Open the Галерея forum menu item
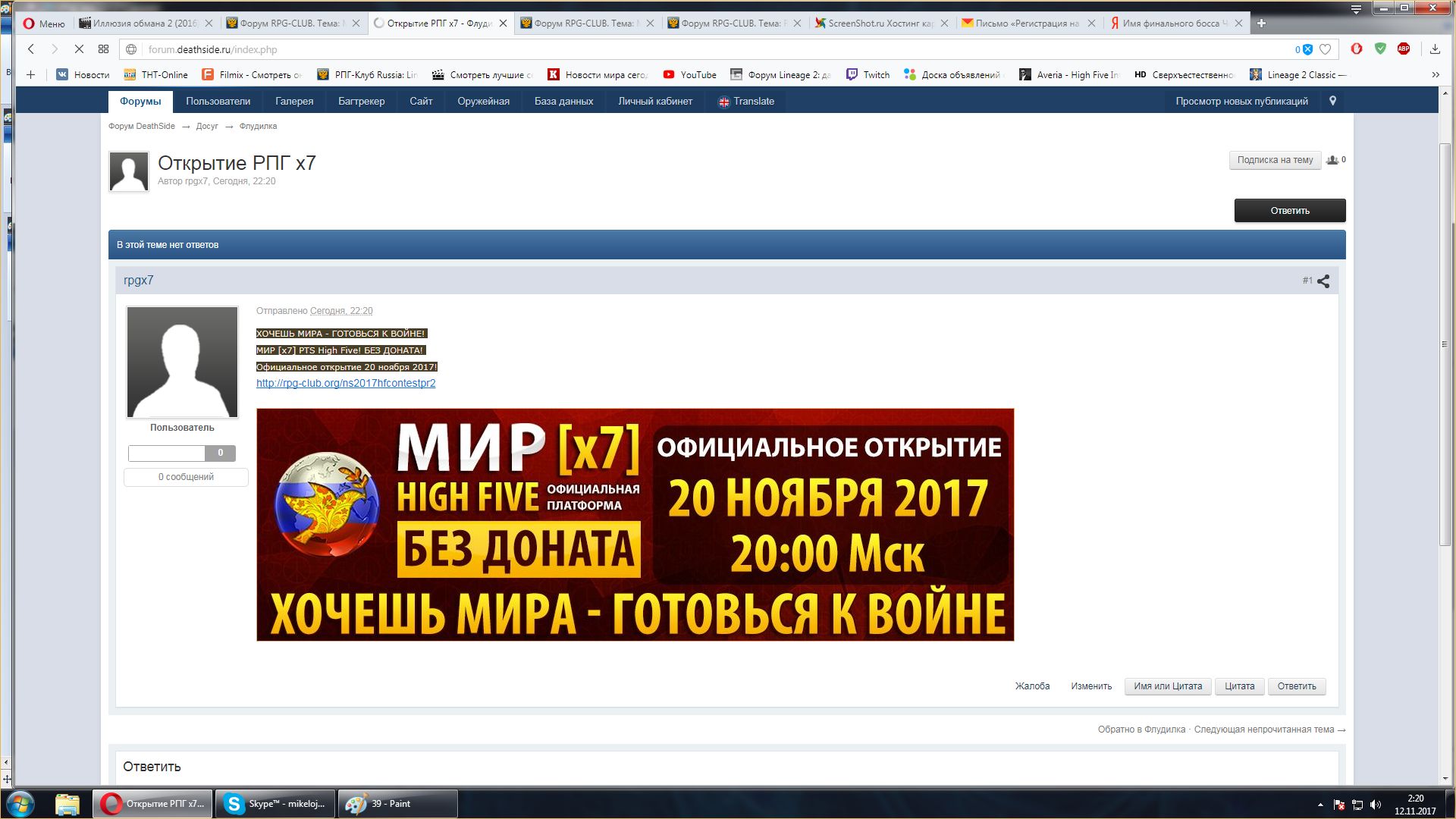The width and height of the screenshot is (1456, 819). click(x=294, y=101)
